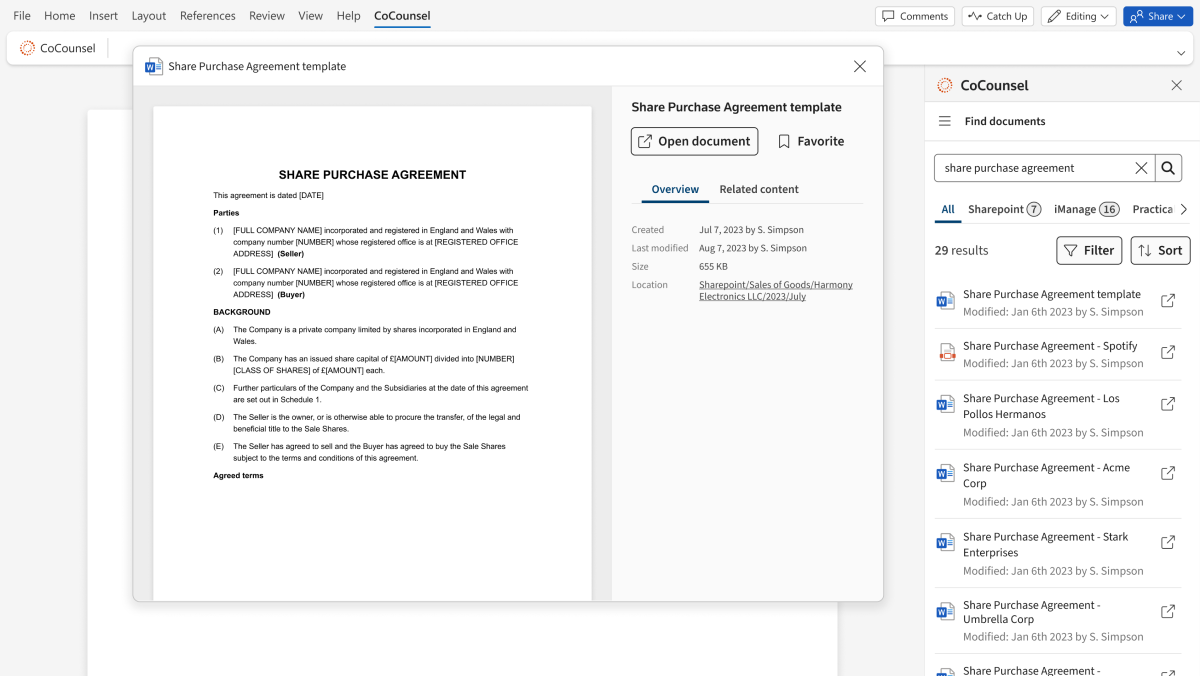Select Share Purchase Agreement - Acme Corp result

(x=1046, y=475)
